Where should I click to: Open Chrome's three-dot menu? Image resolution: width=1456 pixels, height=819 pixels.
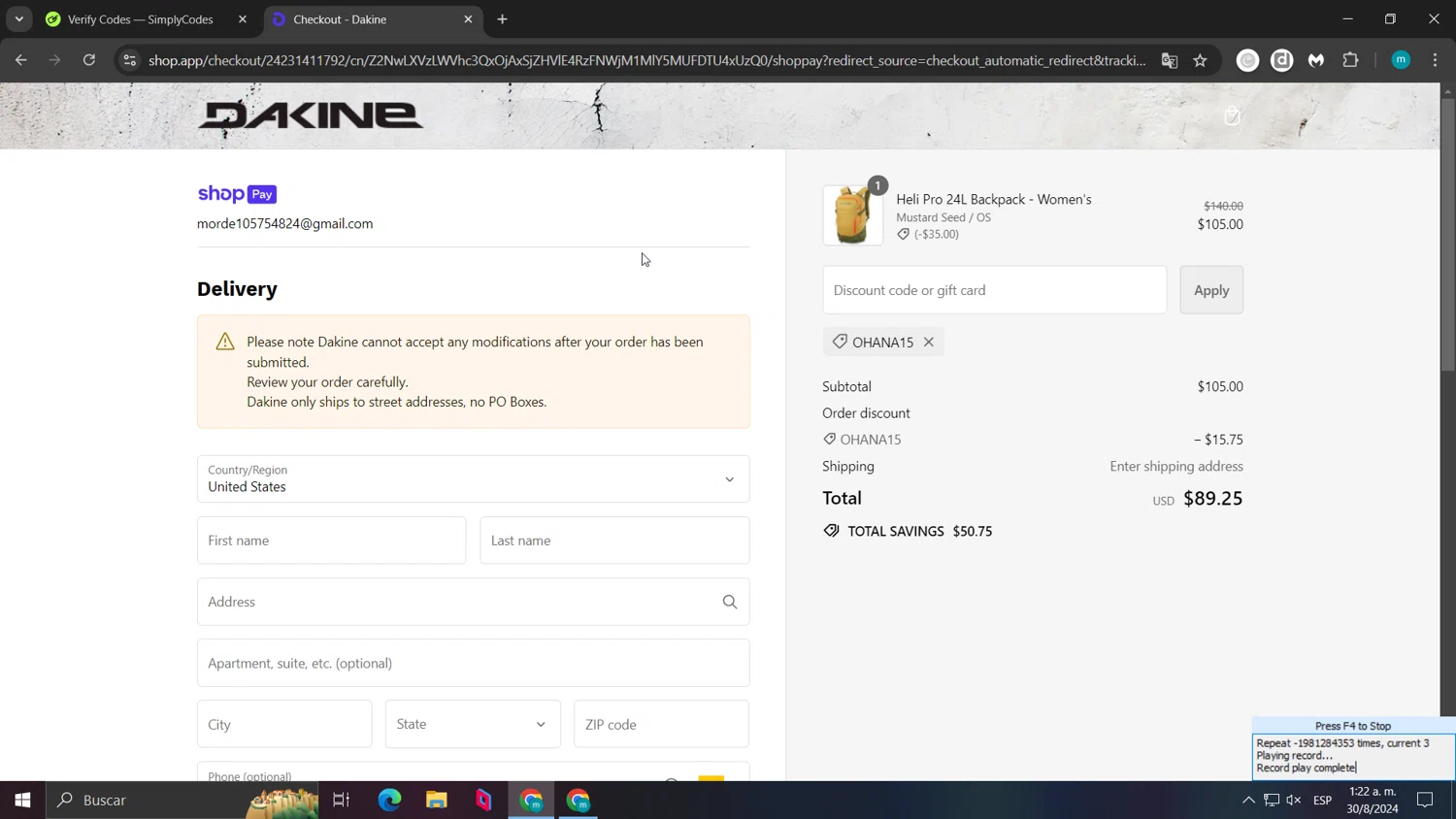coord(1435,60)
